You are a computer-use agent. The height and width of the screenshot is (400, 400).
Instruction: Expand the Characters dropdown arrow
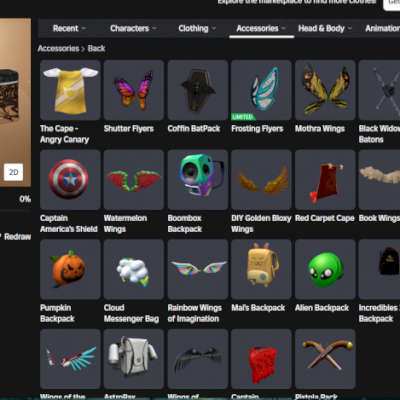click(154, 29)
